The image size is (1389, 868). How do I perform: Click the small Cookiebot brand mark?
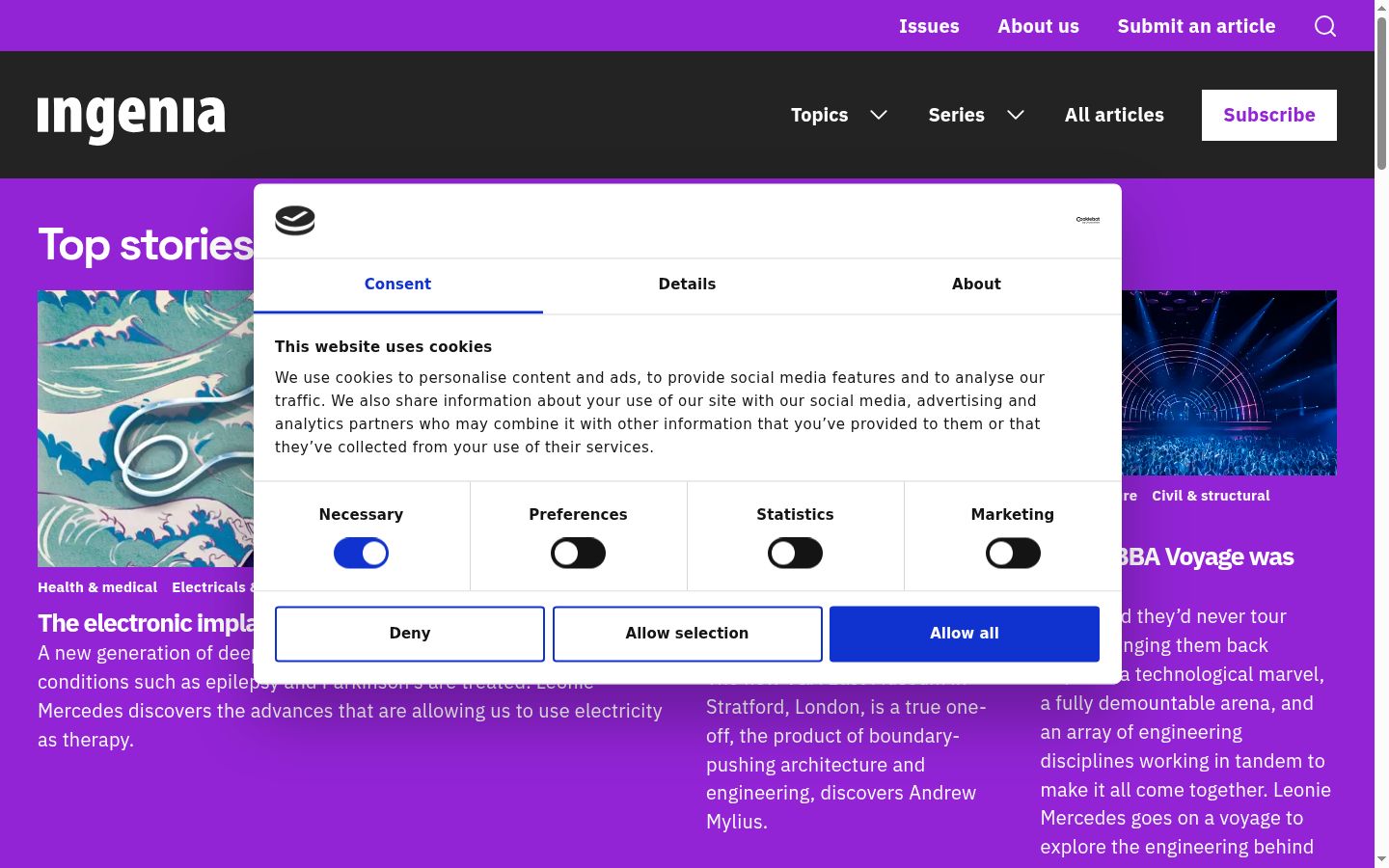tap(1088, 220)
